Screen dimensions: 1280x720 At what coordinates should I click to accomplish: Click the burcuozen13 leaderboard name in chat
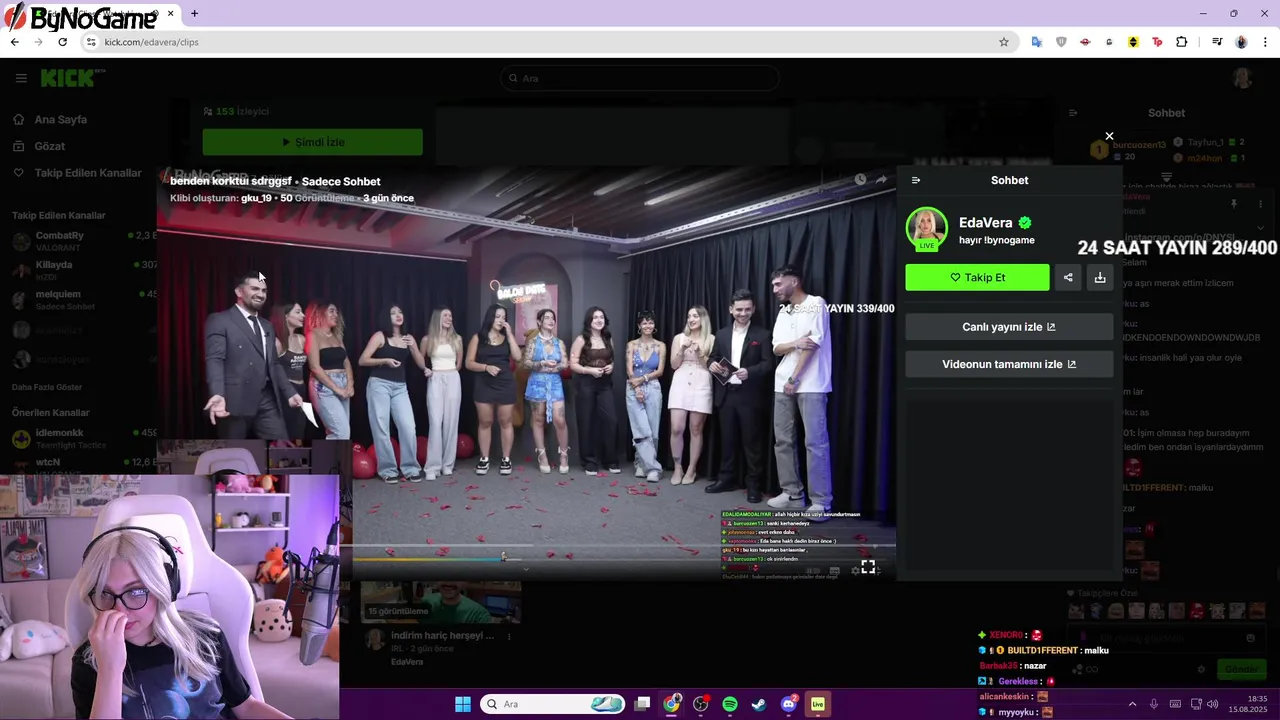click(x=1138, y=145)
